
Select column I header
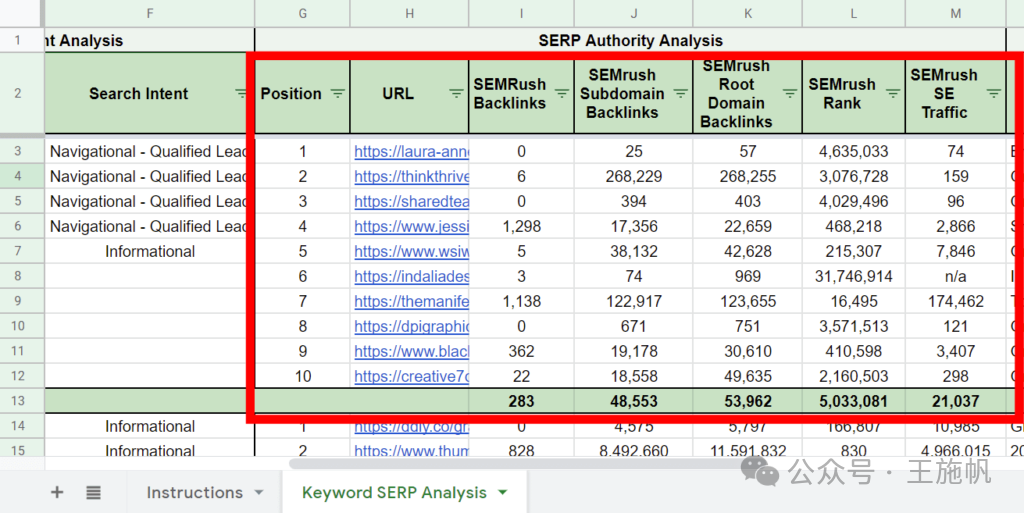tap(521, 13)
